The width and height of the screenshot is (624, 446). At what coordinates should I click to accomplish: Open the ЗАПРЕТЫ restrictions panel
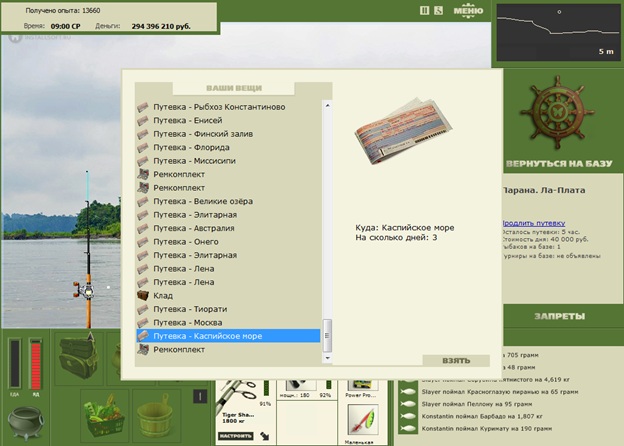(560, 316)
